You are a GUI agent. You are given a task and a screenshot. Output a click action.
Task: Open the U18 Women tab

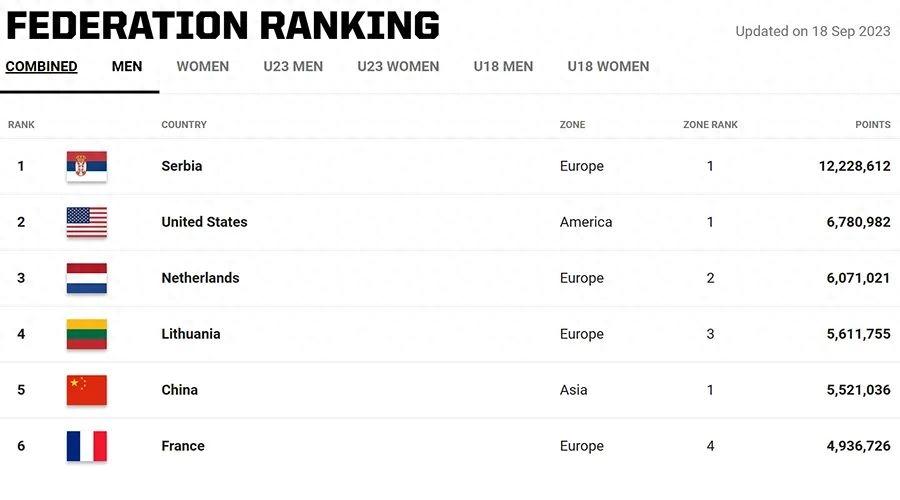608,67
